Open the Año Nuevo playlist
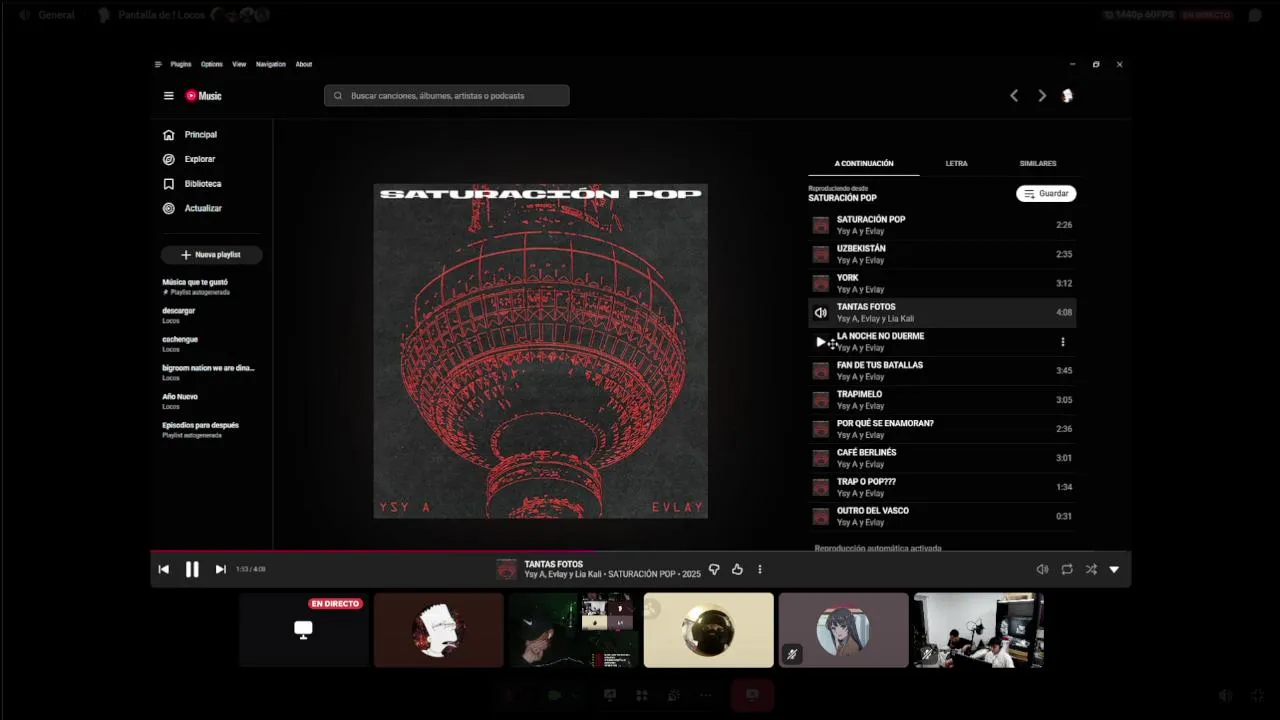The height and width of the screenshot is (720, 1280). [x=210, y=401]
